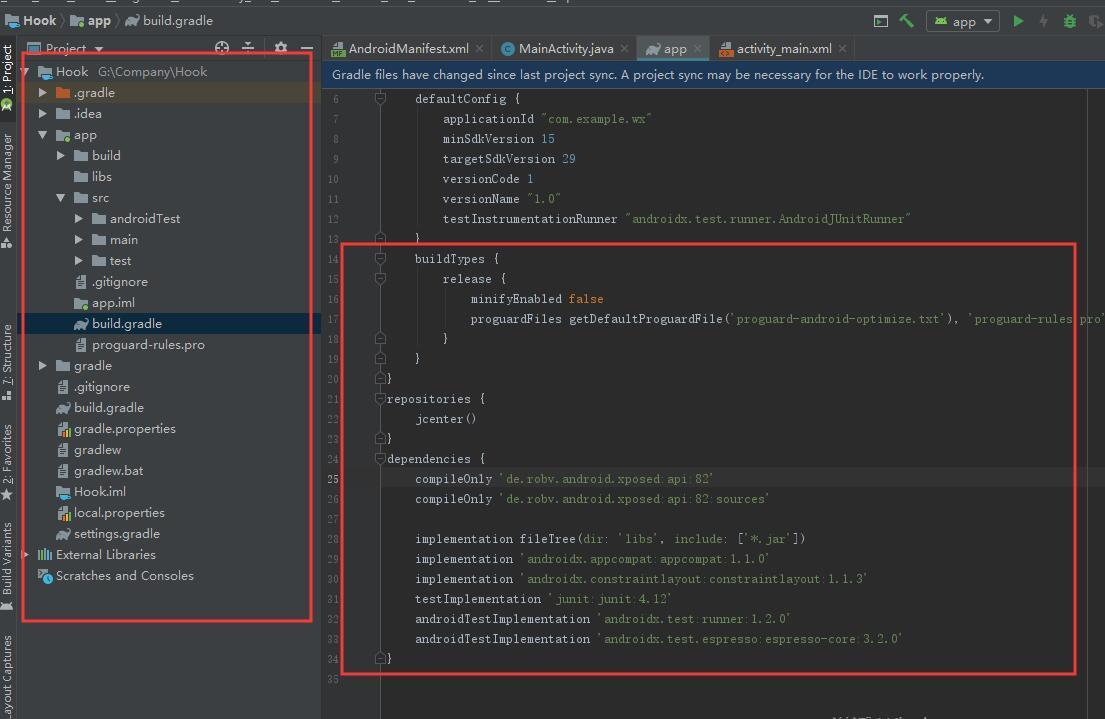Click build.gradle in the breadcrumb bar

tap(169, 20)
